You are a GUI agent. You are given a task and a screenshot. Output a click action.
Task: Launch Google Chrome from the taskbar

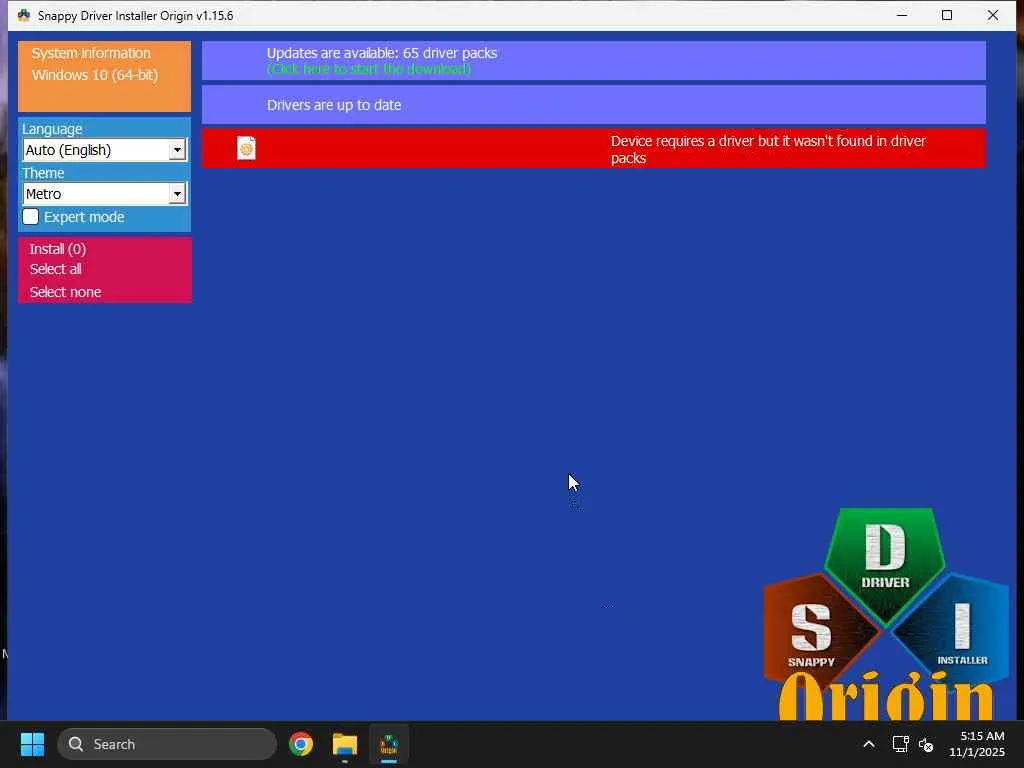pos(301,744)
